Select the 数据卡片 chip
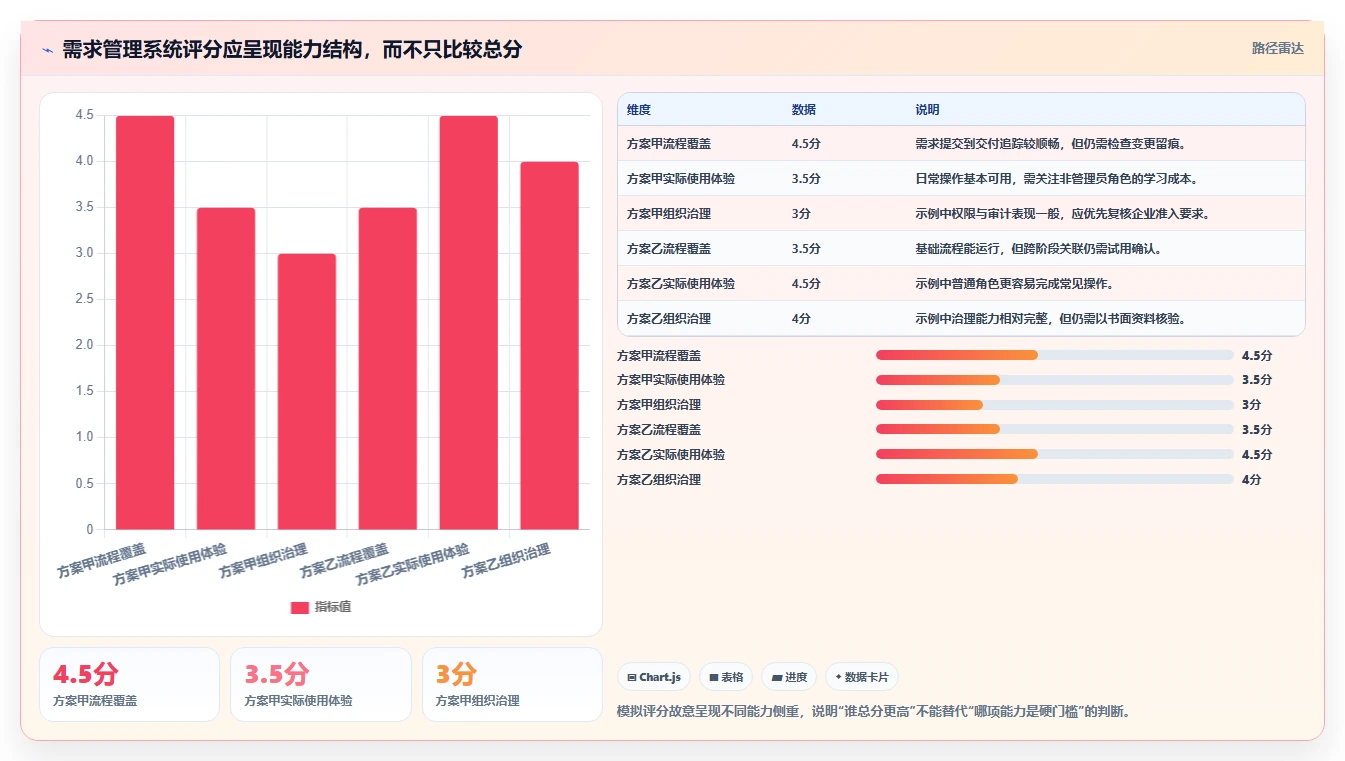The image size is (1345, 761). pos(861,677)
